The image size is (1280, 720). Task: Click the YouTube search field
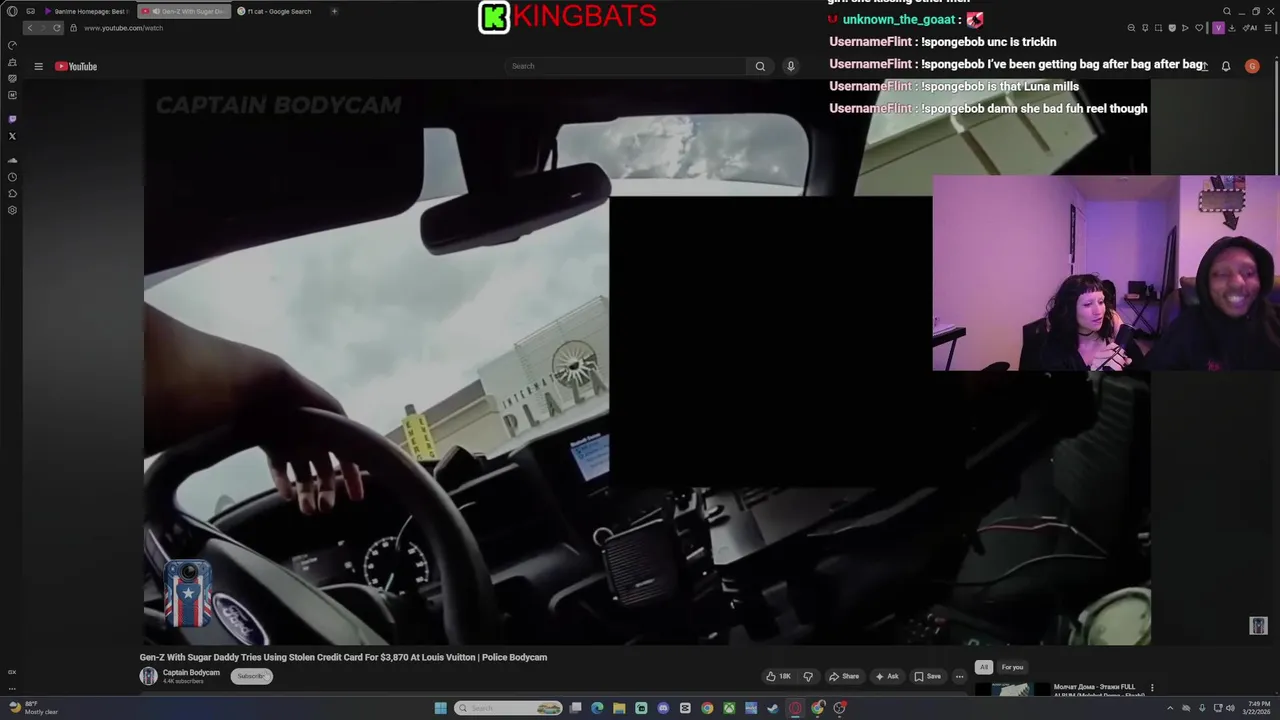(x=625, y=66)
